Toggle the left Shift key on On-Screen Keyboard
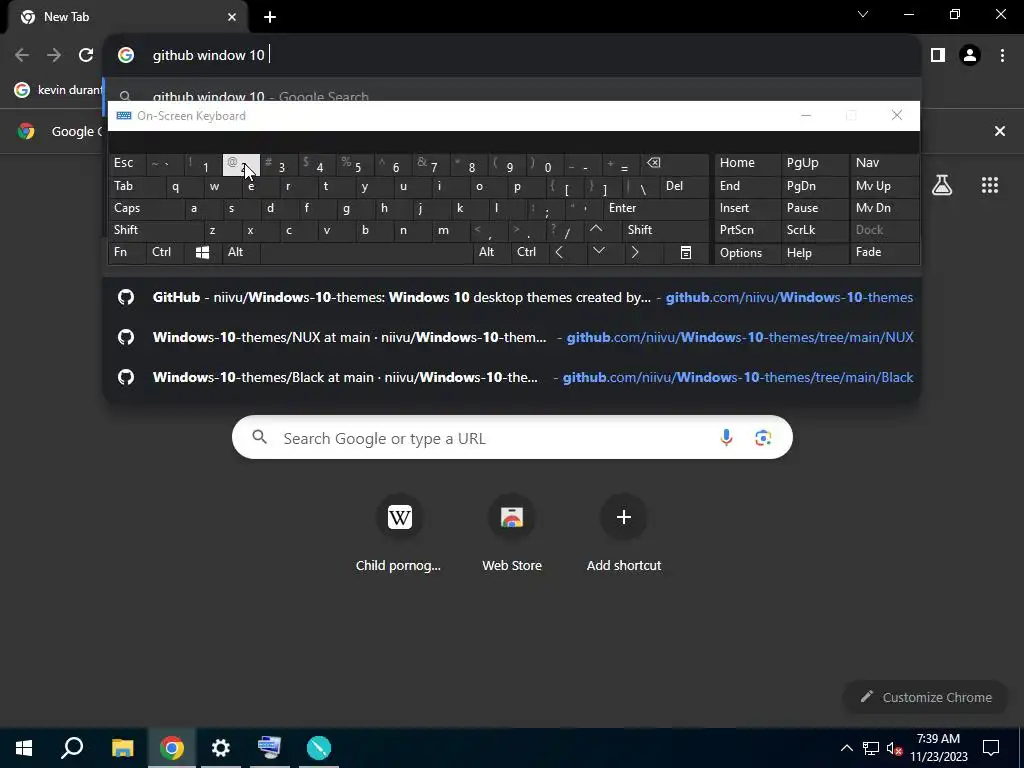Screen dimensions: 1024x768 pos(155,230)
